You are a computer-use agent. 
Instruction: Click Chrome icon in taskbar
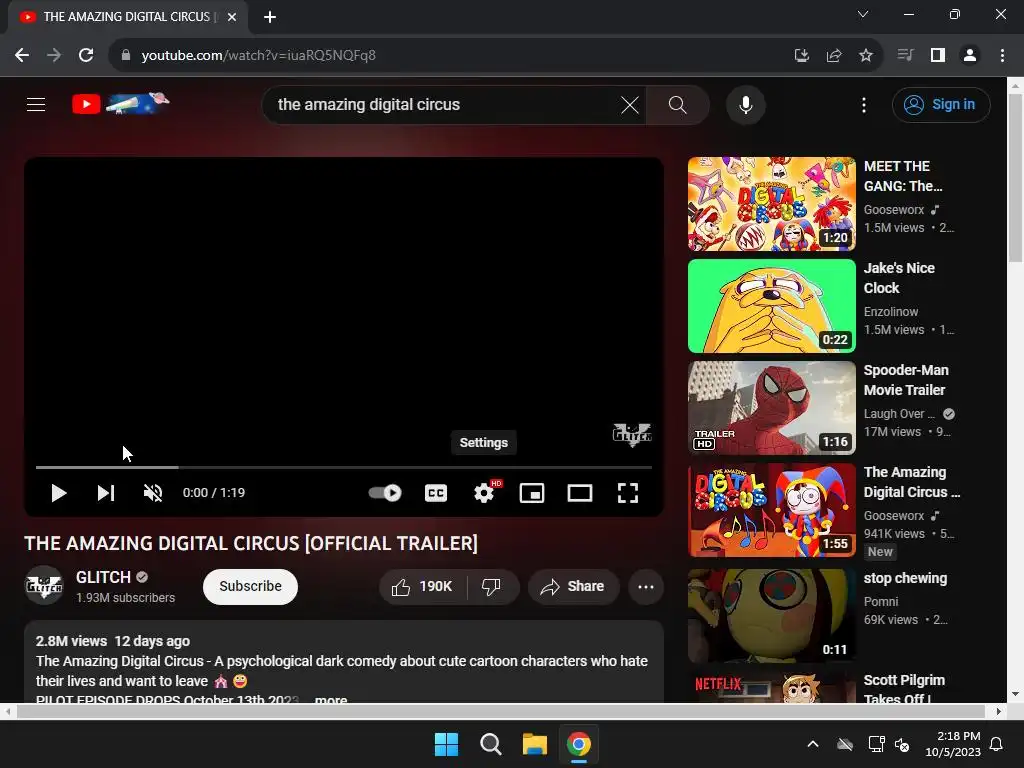(579, 744)
